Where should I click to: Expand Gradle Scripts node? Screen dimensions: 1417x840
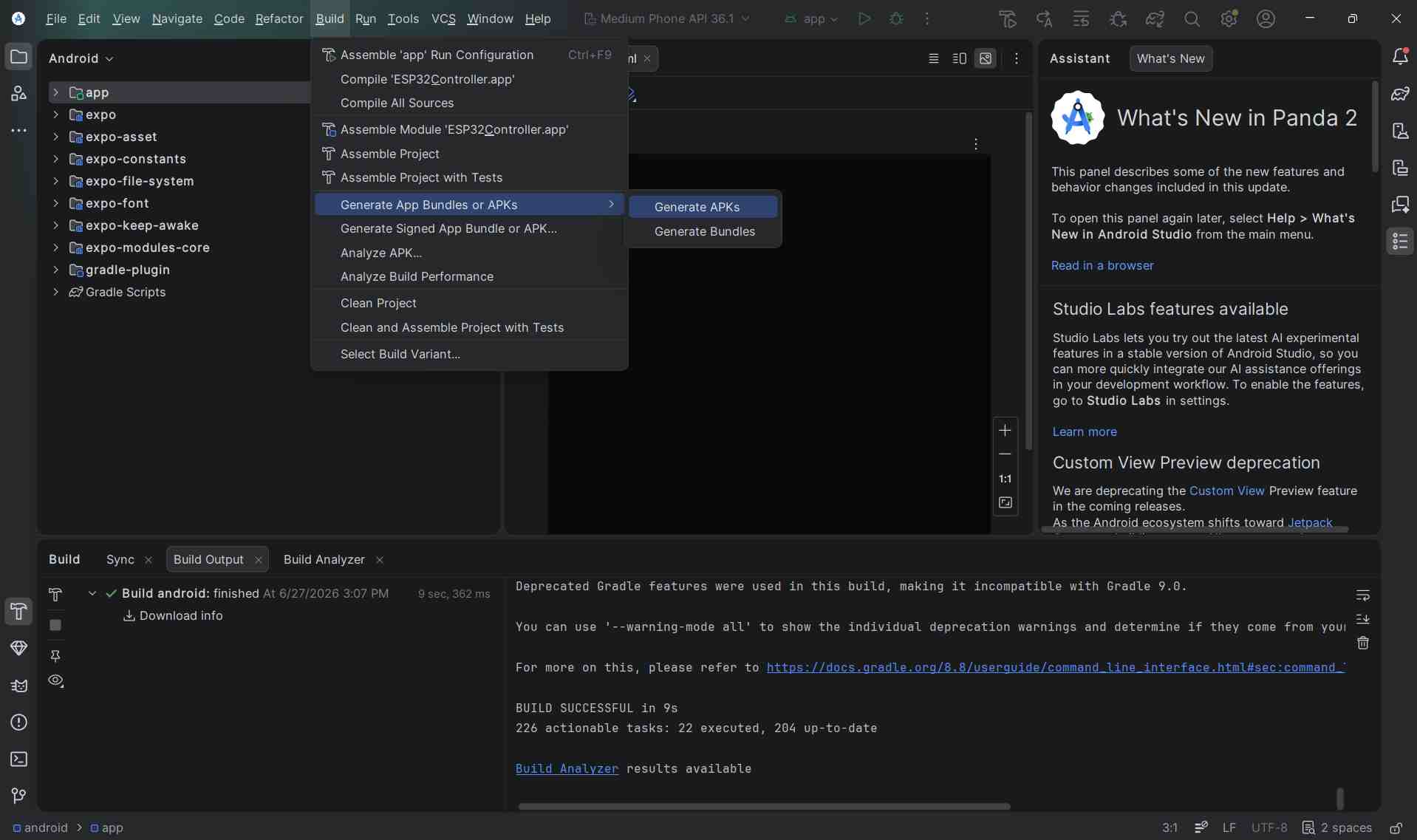pos(55,292)
